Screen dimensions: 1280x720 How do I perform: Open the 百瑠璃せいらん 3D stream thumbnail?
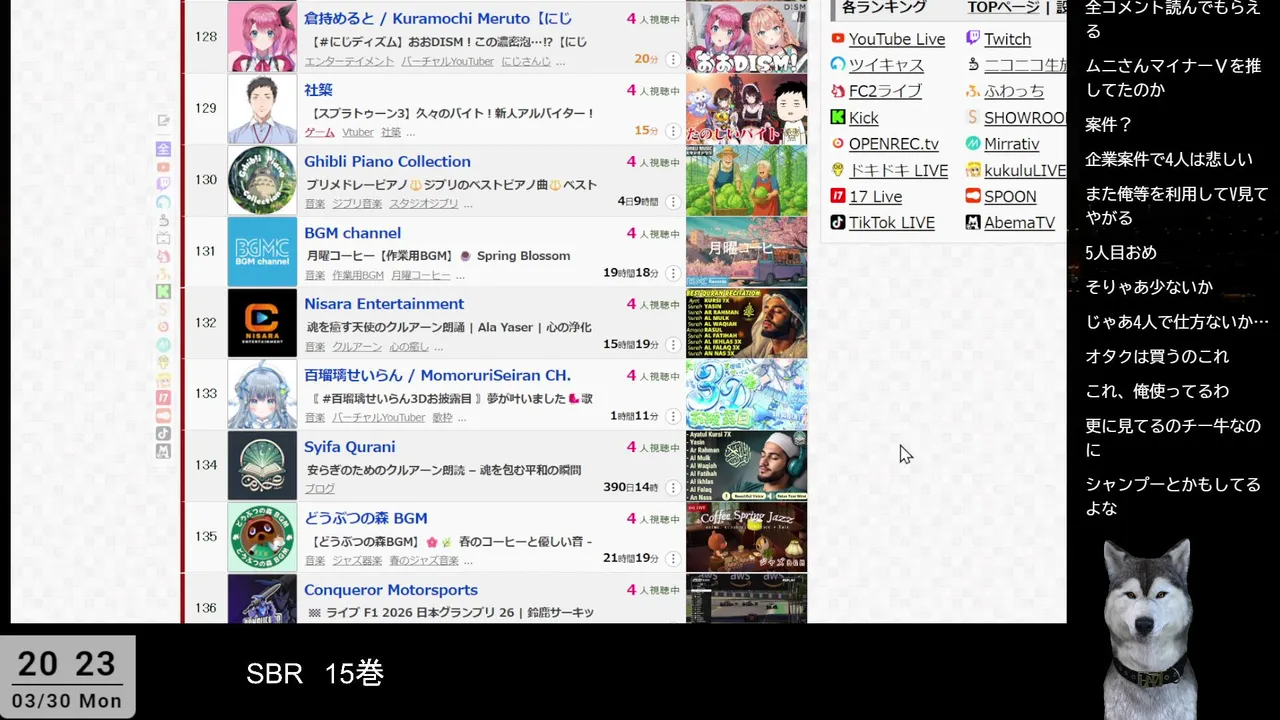tap(746, 394)
